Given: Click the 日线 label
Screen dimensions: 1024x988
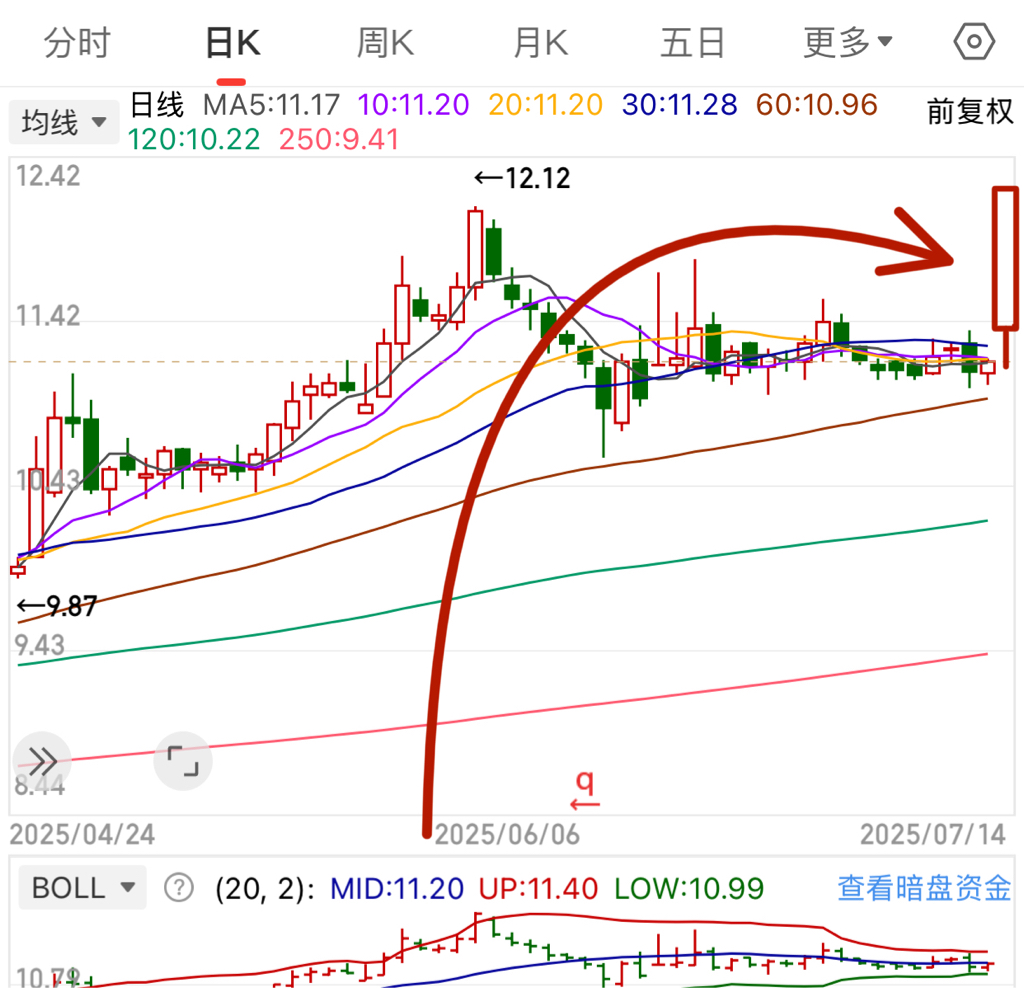Looking at the screenshot, I should 157,104.
